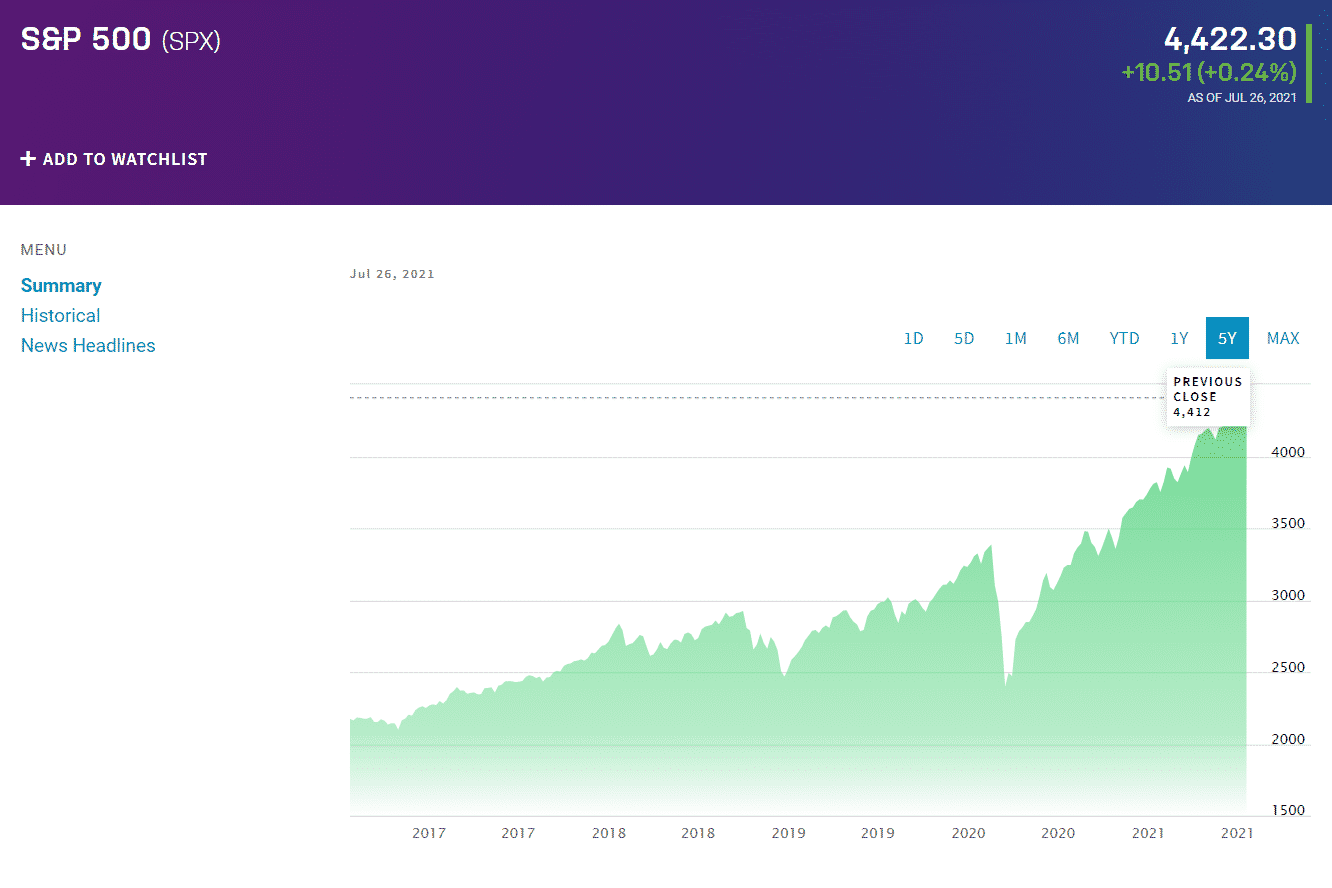Click the 2500 y-axis label
The width and height of the screenshot is (1332, 888).
tap(1288, 668)
